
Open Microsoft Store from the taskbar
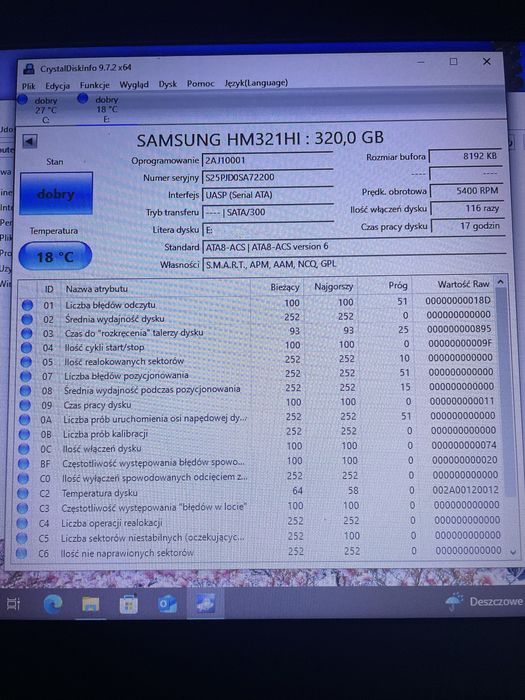(129, 604)
